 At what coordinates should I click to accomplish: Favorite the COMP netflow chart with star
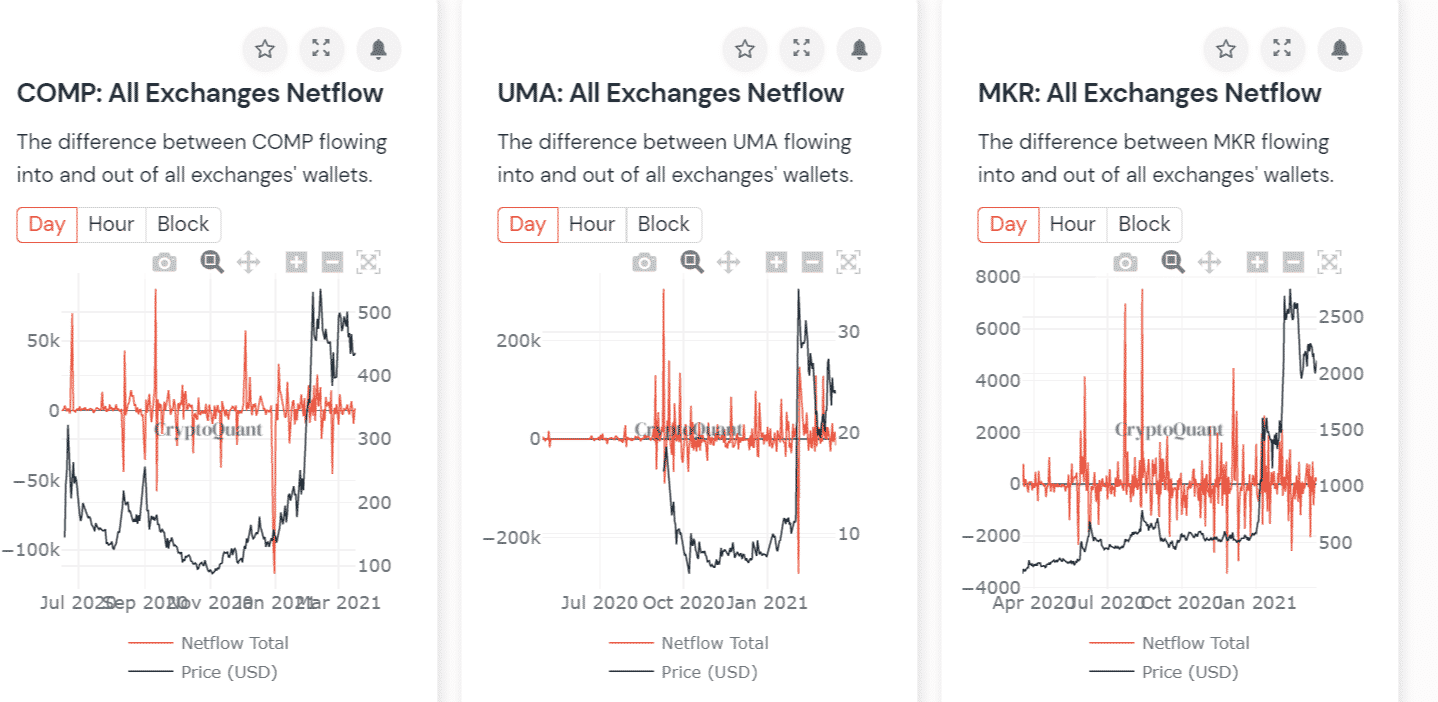tap(265, 49)
